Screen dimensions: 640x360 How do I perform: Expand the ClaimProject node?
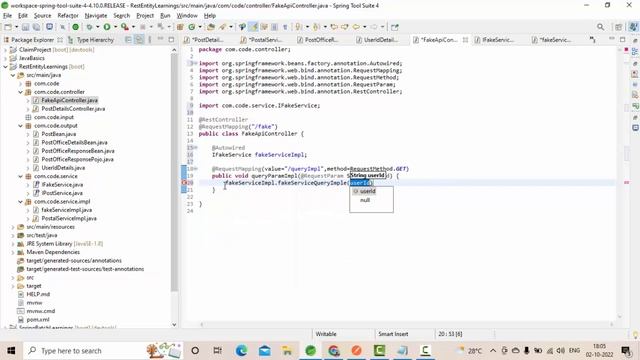pyautogui.click(x=6, y=50)
